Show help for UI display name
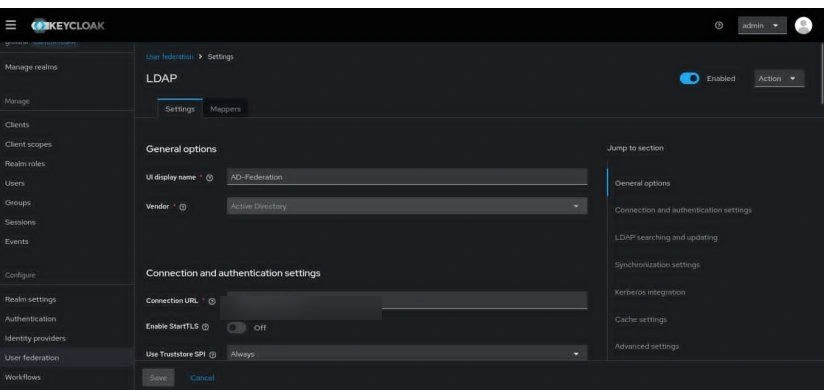 click(x=210, y=178)
